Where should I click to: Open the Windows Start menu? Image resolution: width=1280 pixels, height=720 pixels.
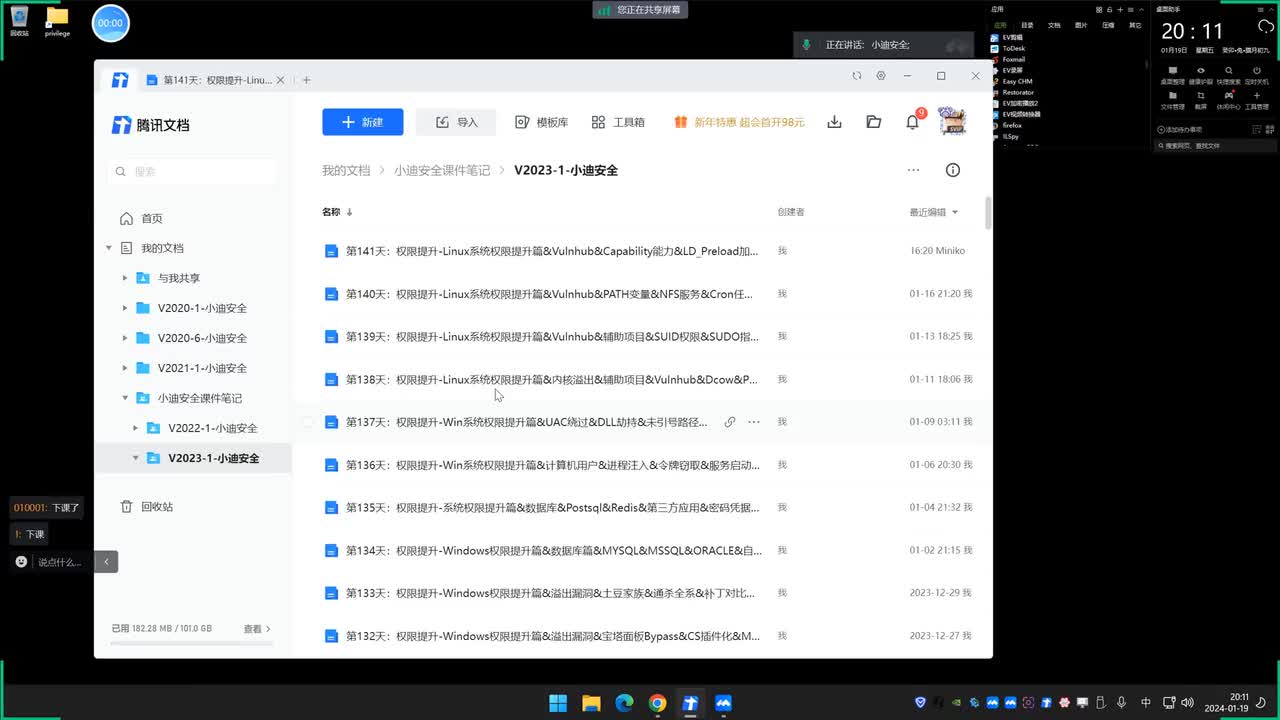(558, 703)
